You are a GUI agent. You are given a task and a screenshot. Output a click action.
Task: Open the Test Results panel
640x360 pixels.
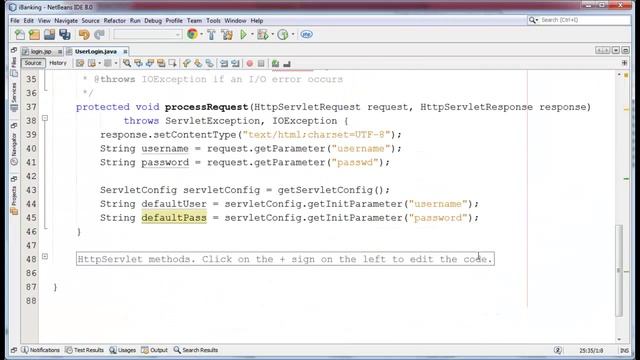click(x=84, y=350)
